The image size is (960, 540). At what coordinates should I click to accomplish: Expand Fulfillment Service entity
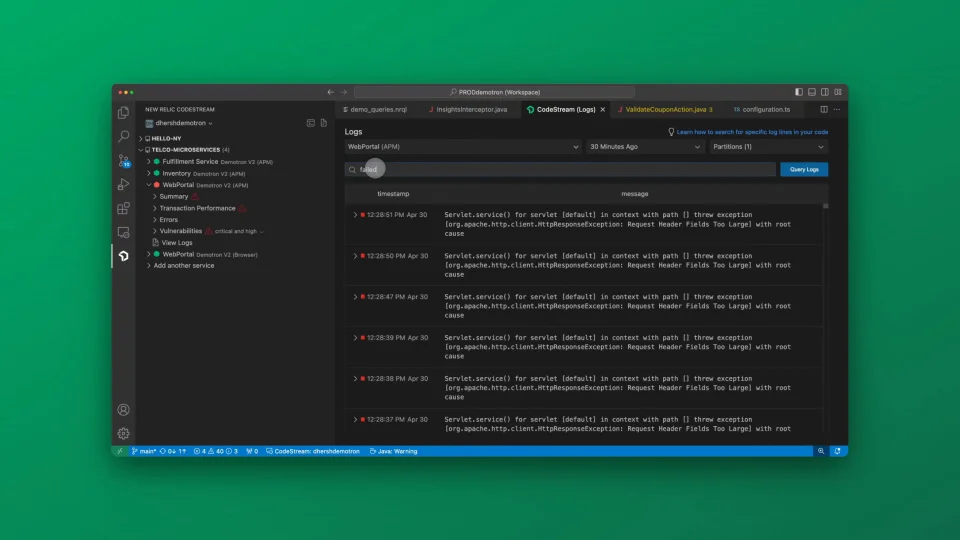[149, 162]
